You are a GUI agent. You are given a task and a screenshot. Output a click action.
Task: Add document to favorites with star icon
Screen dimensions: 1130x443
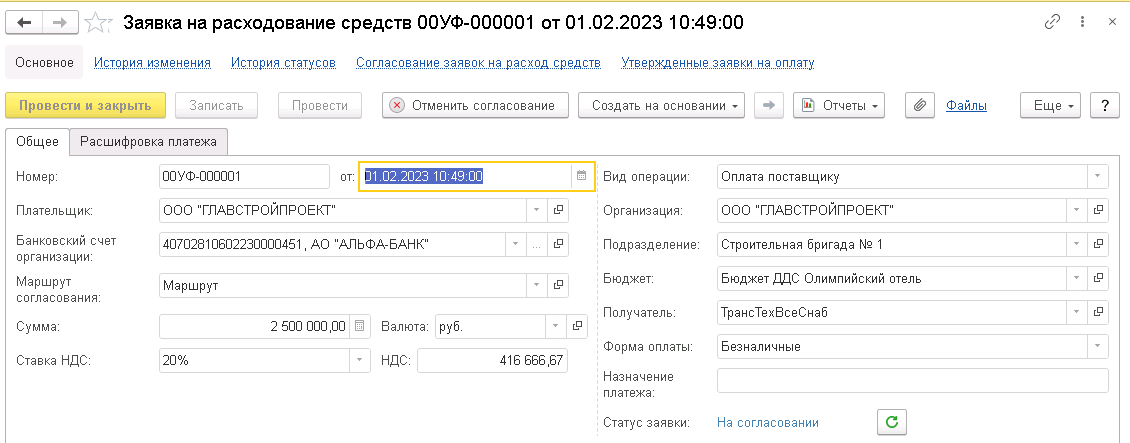[96, 23]
